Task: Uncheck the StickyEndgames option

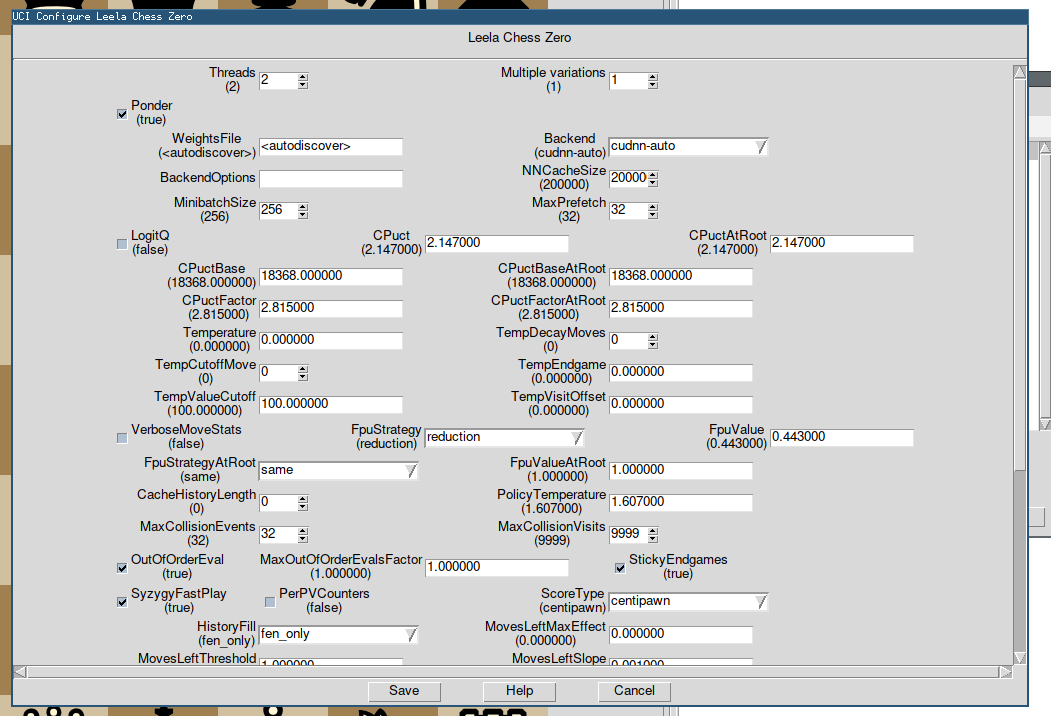Action: tap(620, 568)
